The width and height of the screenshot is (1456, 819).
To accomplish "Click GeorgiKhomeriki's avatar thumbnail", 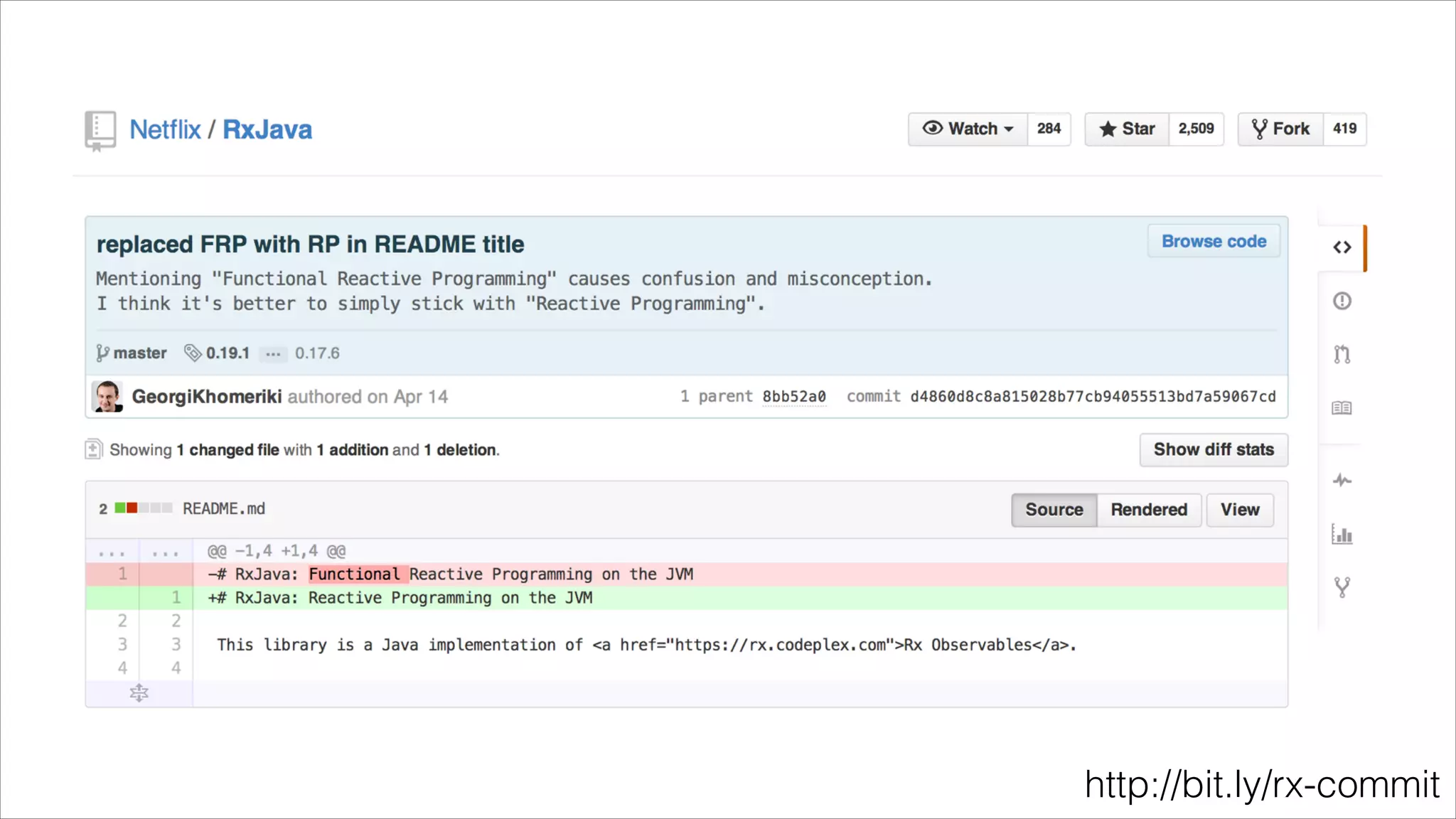I will click(107, 397).
